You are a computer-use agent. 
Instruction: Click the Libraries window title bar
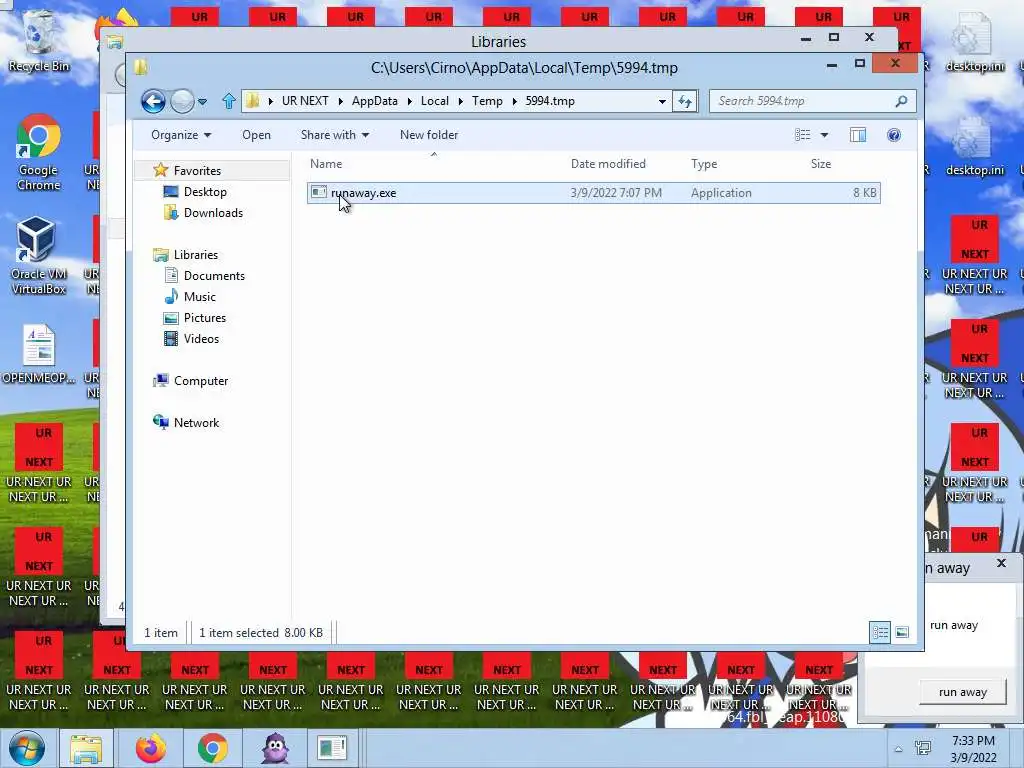click(x=498, y=41)
